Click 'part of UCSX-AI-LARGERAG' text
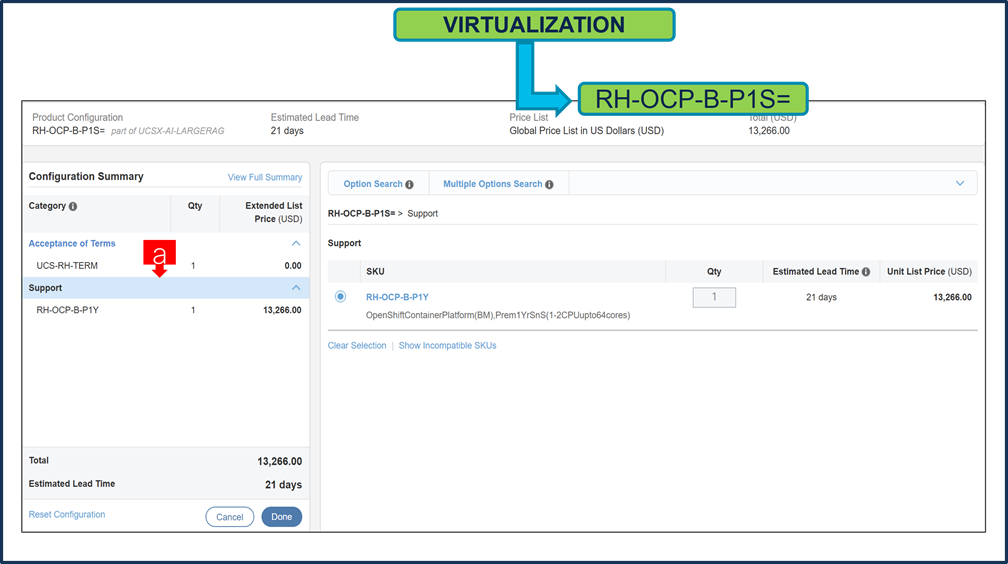 point(167,131)
